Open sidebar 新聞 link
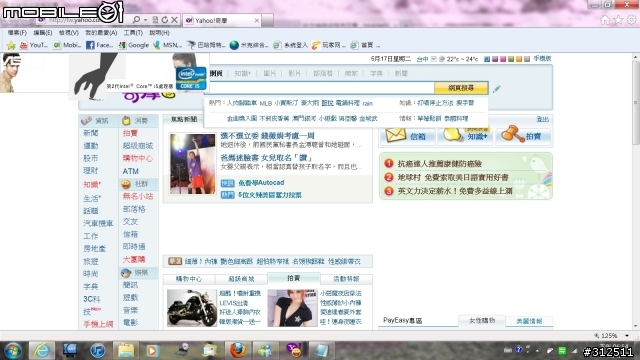 91,133
